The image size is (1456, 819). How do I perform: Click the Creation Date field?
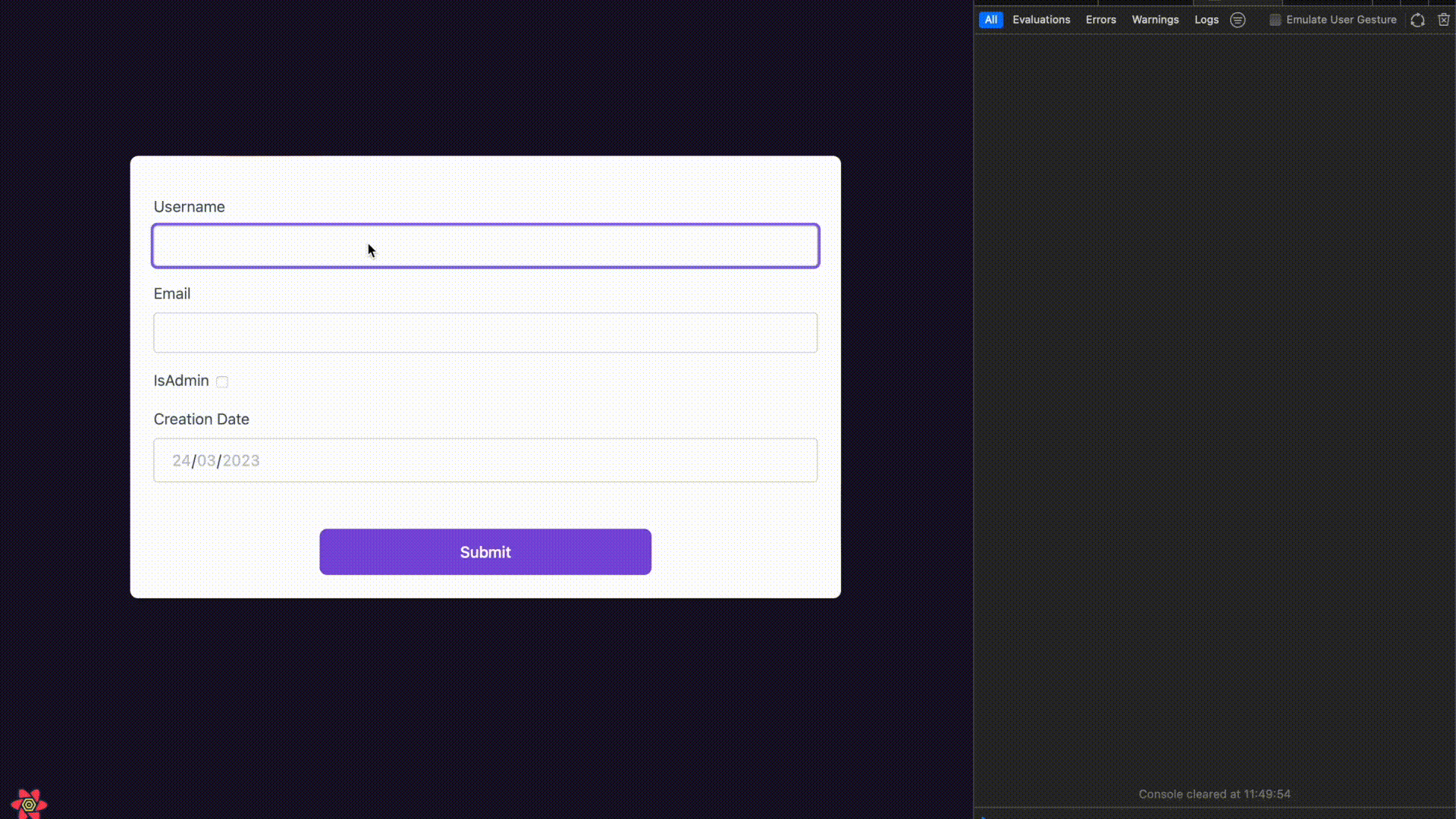click(x=485, y=460)
